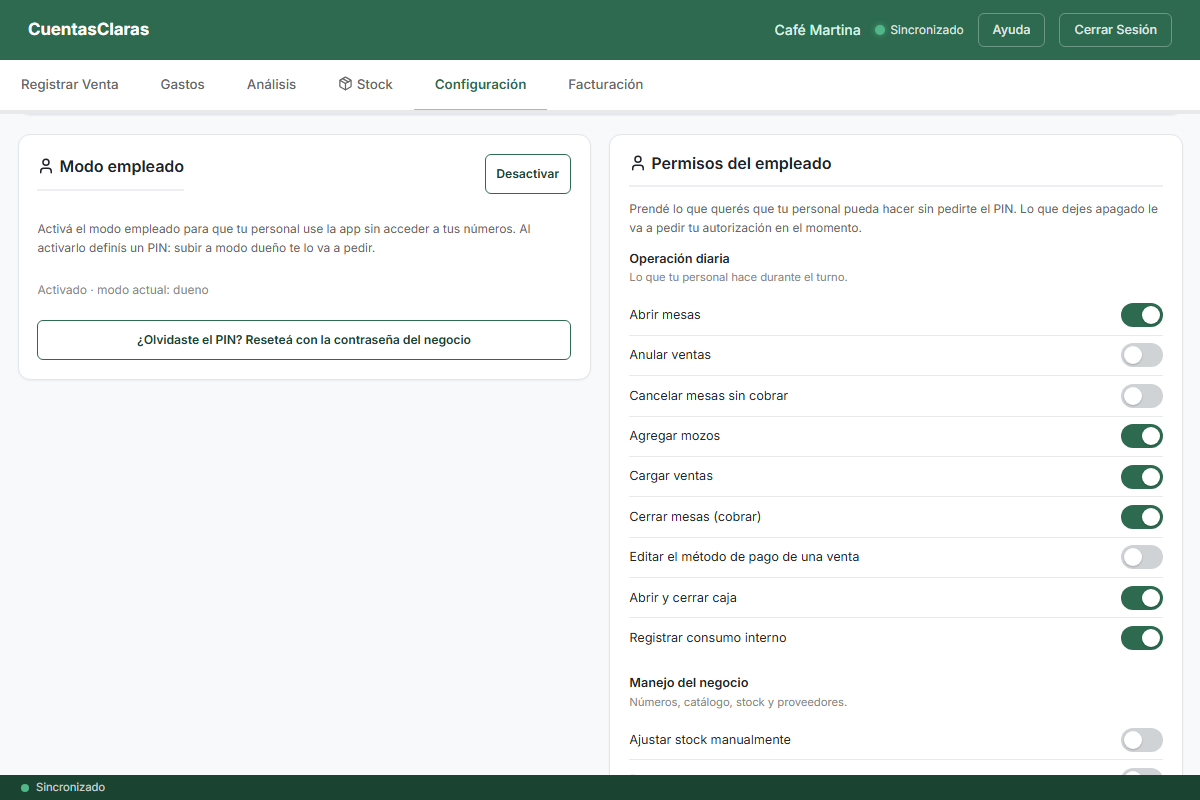Screen dimensions: 1200x800
Task: Click the Agregar mozos label
Action: click(x=675, y=436)
